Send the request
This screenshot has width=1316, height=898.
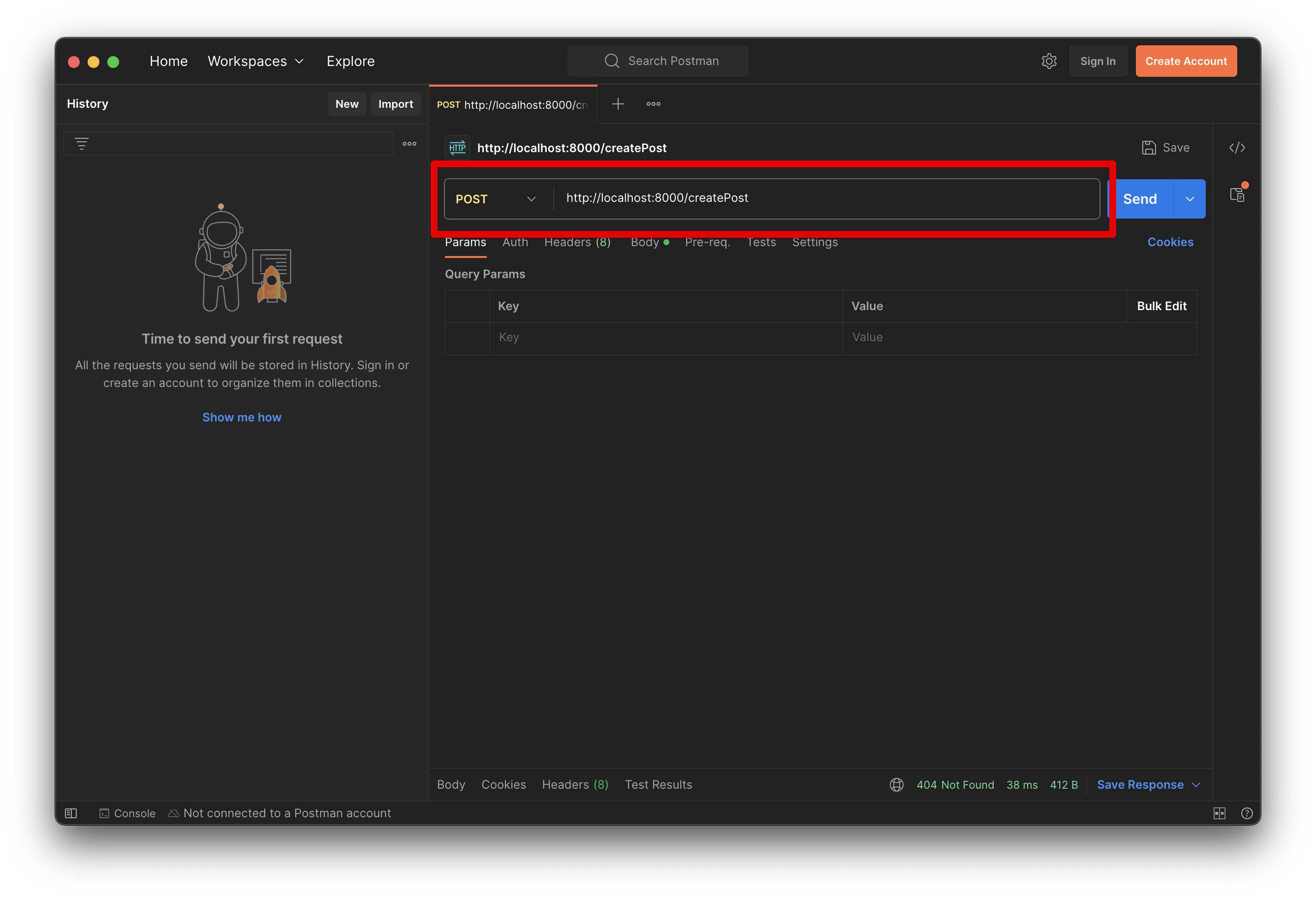(1140, 199)
